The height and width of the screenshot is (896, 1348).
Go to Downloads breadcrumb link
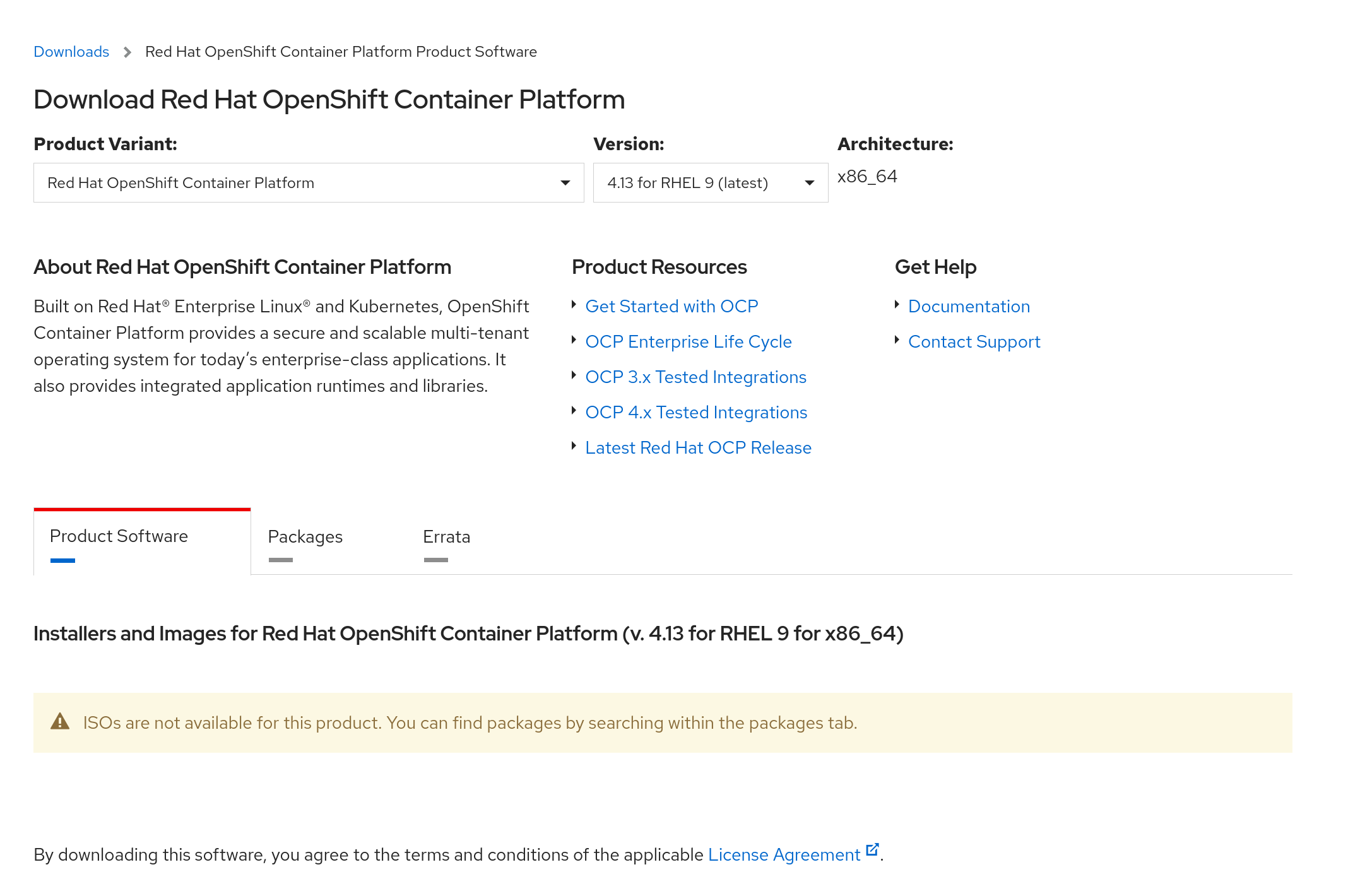coord(71,52)
